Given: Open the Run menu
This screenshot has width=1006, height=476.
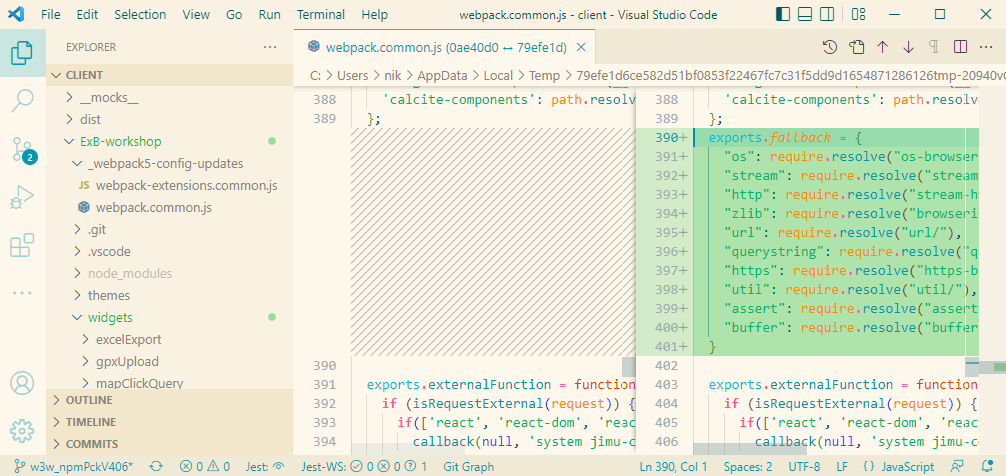Looking at the screenshot, I should pyautogui.click(x=269, y=14).
